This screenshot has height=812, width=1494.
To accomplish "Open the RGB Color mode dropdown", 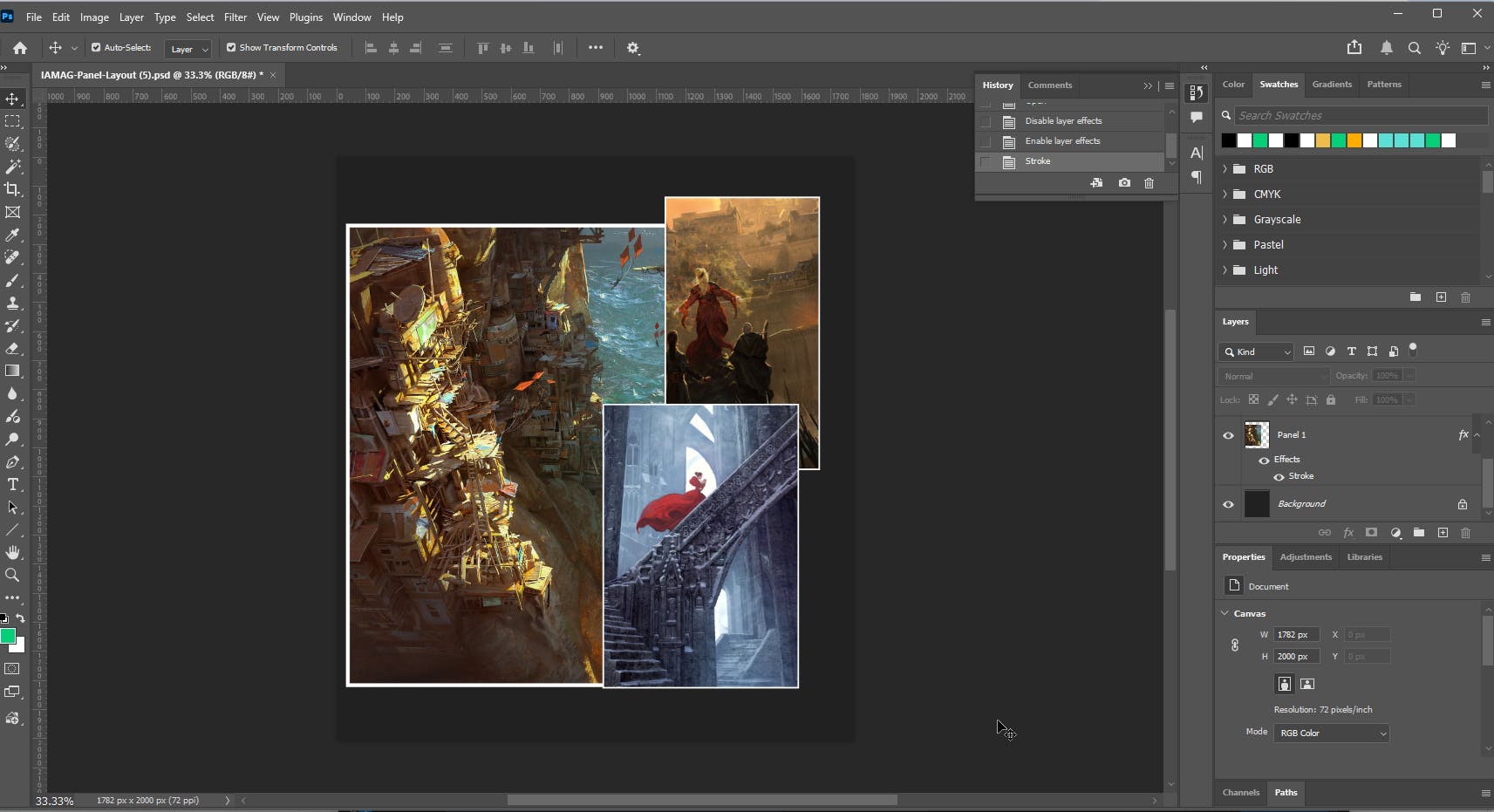I will (x=1331, y=734).
